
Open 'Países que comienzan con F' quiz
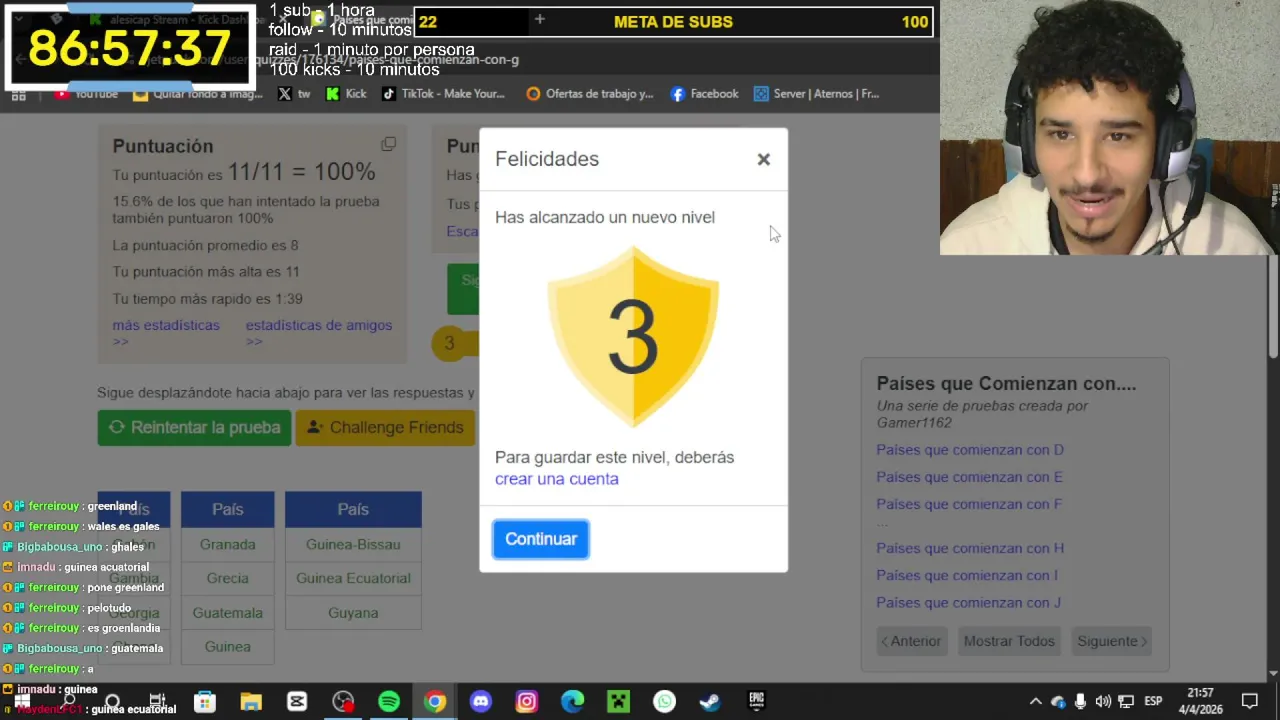click(969, 504)
